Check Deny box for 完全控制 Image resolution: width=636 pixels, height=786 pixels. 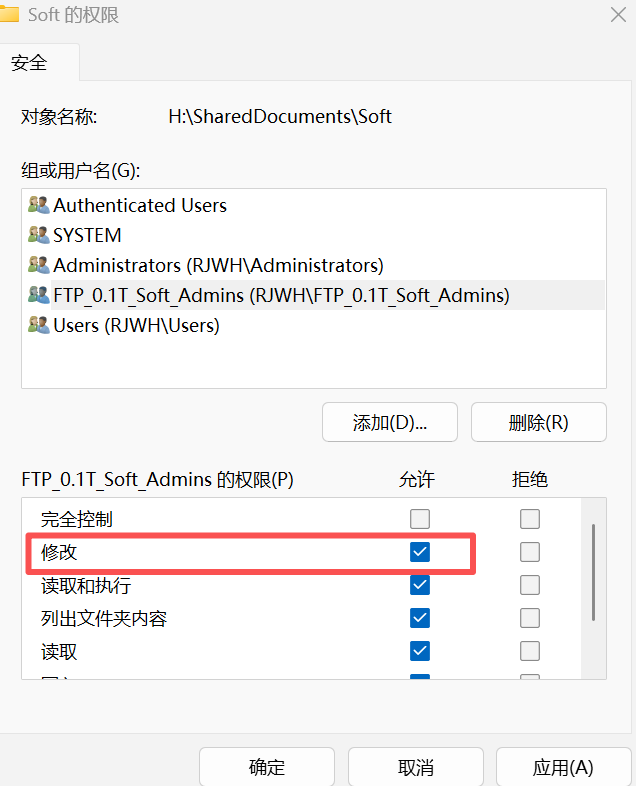point(530,519)
